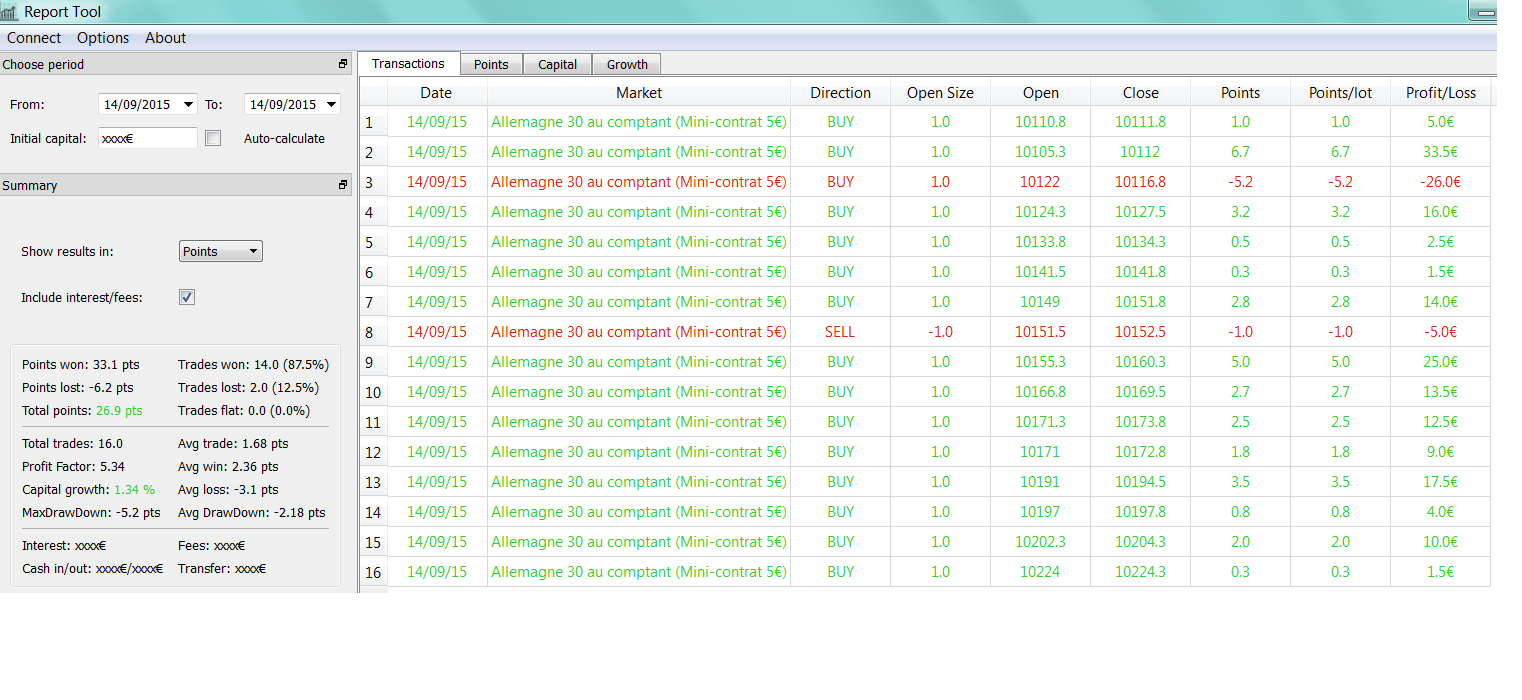Open the Options menu
The image size is (1522, 700).
103,38
